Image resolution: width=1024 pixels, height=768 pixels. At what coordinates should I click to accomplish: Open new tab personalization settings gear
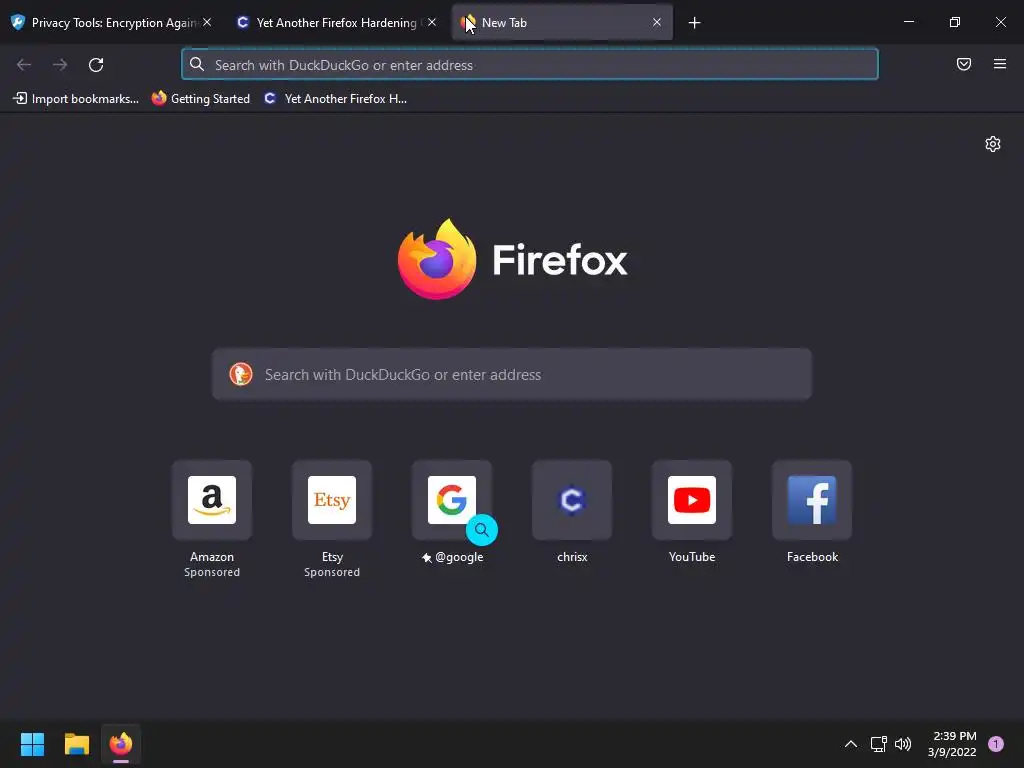pyautogui.click(x=993, y=144)
